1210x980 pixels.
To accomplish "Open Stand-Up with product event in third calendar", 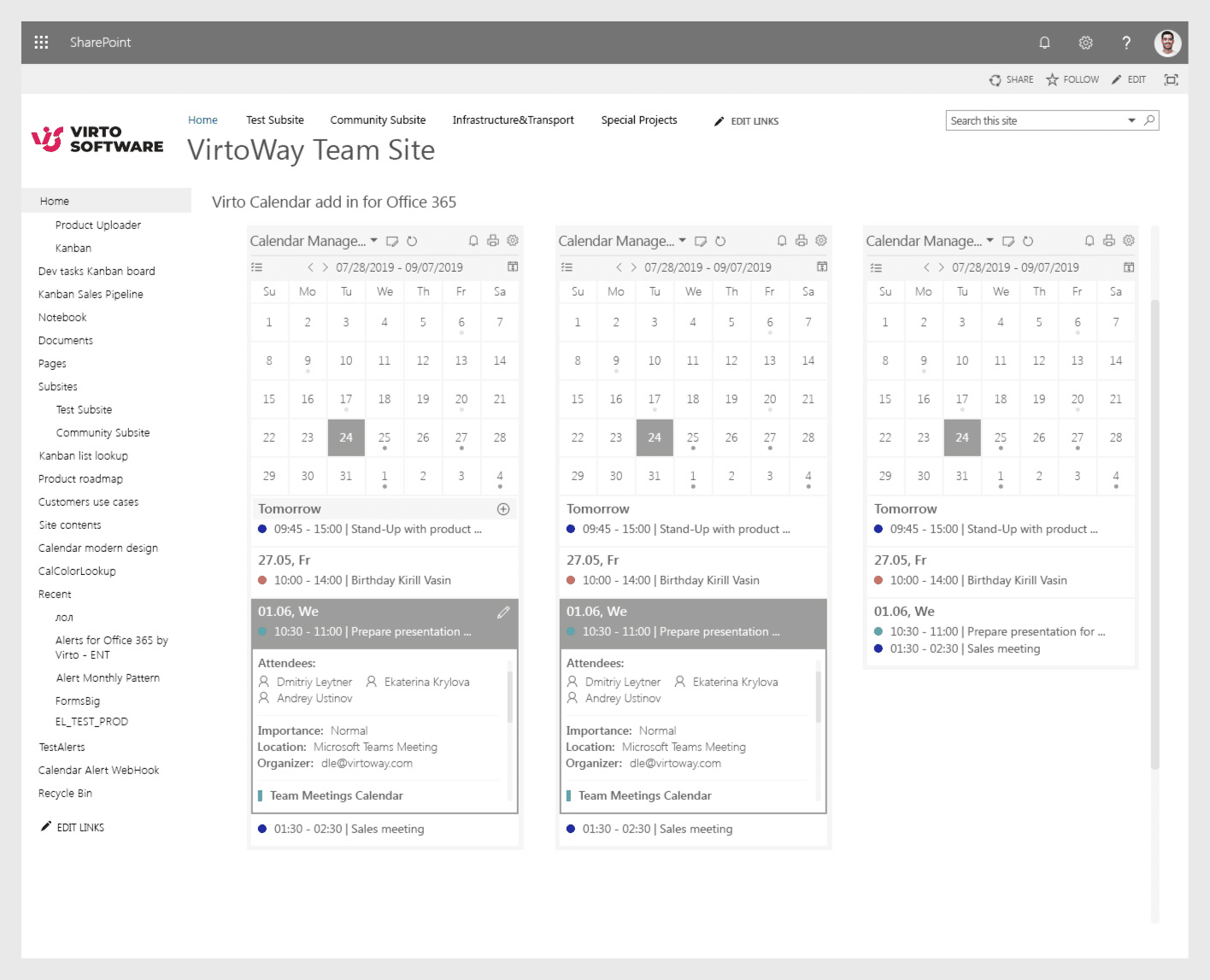I will tap(986, 529).
